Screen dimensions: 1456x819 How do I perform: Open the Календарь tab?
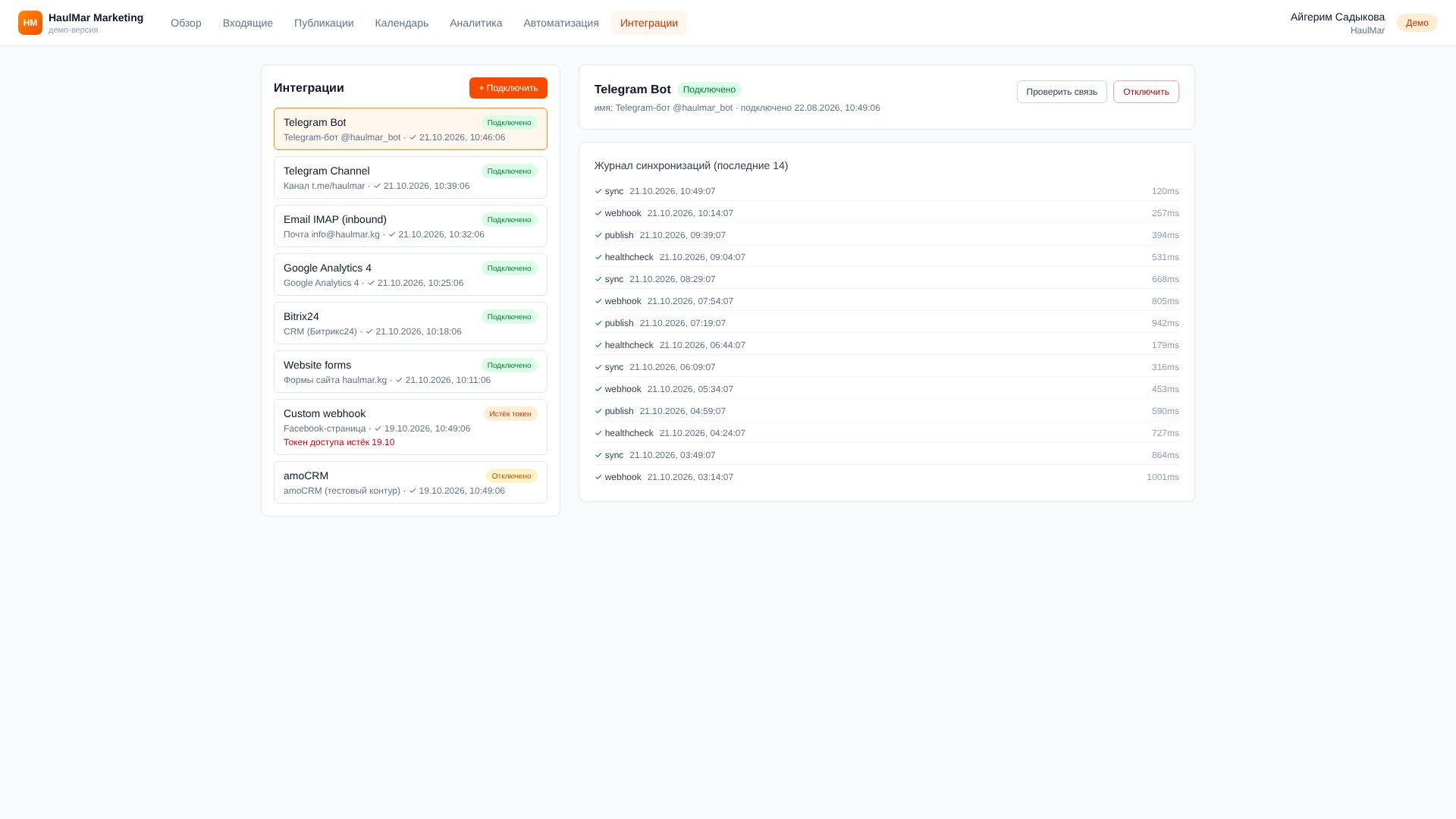402,23
